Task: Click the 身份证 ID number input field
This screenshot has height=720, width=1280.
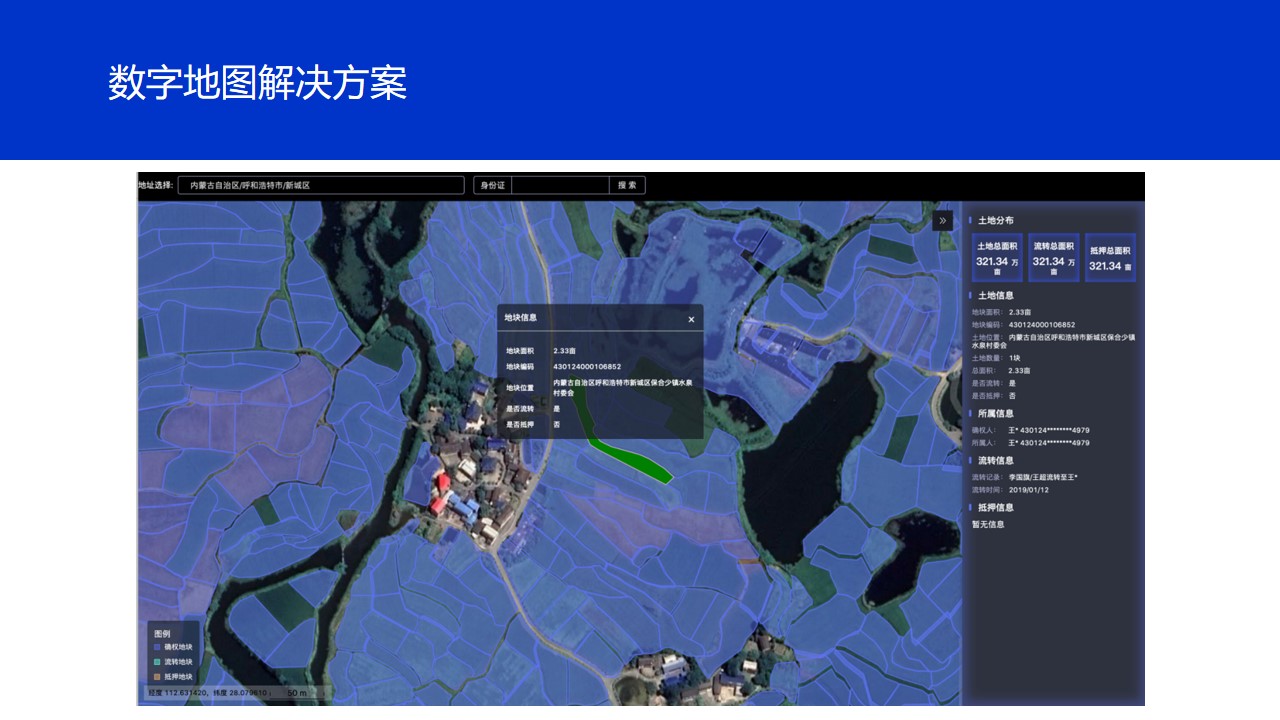Action: [560, 185]
